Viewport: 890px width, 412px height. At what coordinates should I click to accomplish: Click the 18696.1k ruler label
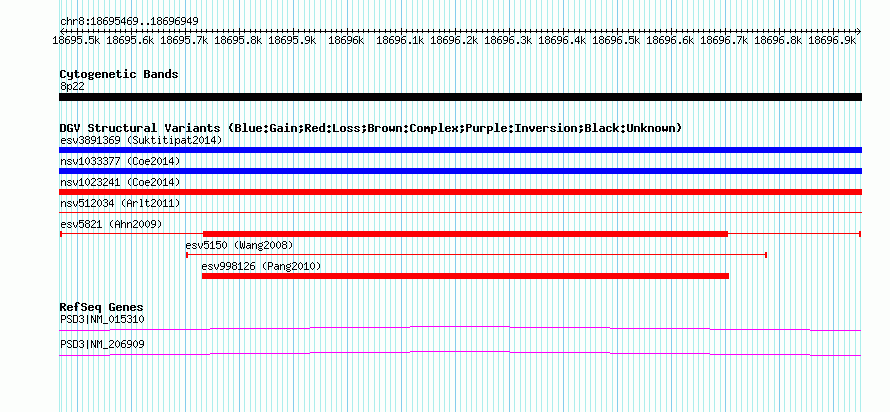pyautogui.click(x=400, y=41)
